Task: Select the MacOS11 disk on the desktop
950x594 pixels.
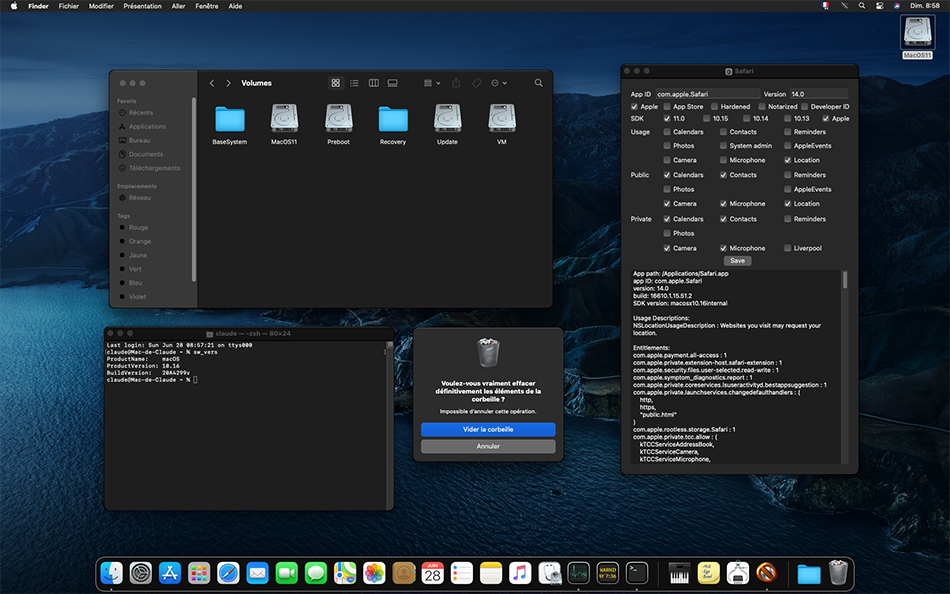Action: (x=917, y=37)
